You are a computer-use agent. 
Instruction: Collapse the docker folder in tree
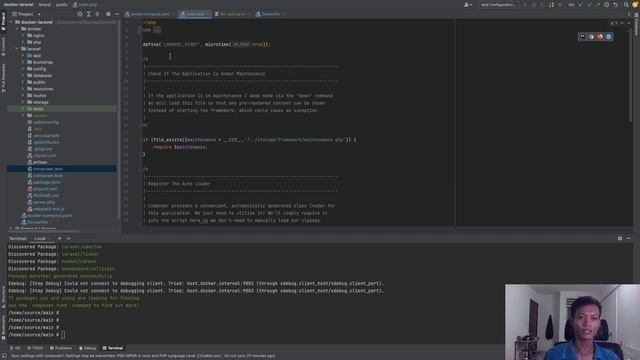pyautogui.click(x=18, y=29)
